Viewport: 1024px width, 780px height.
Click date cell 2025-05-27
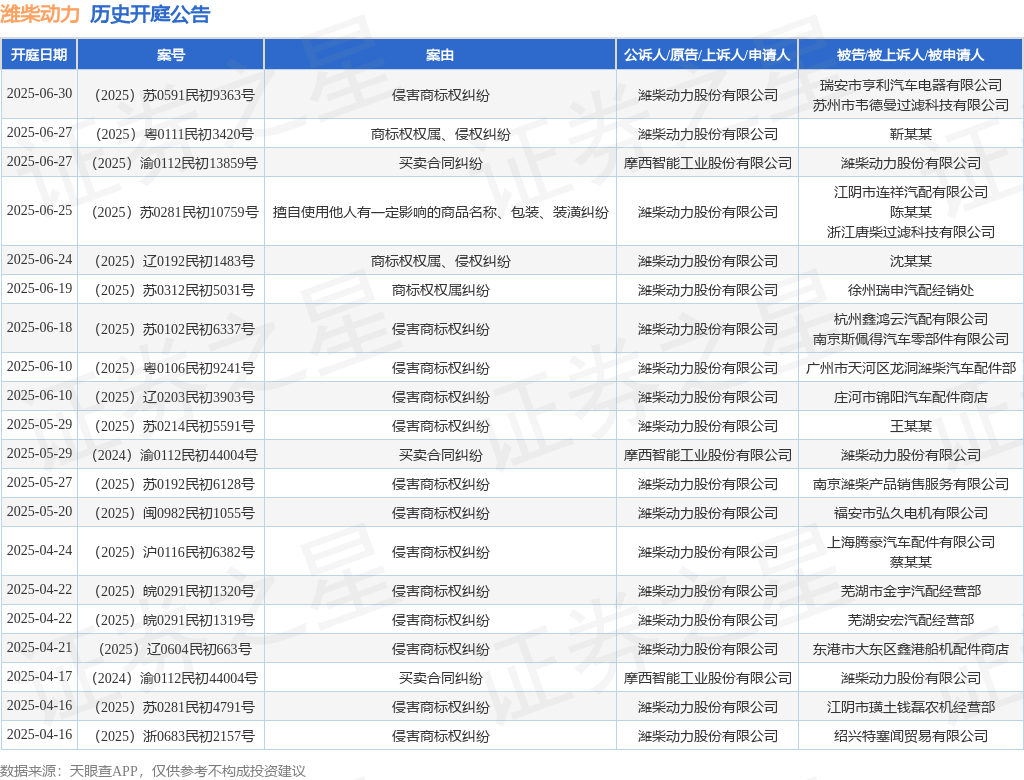(x=39, y=483)
